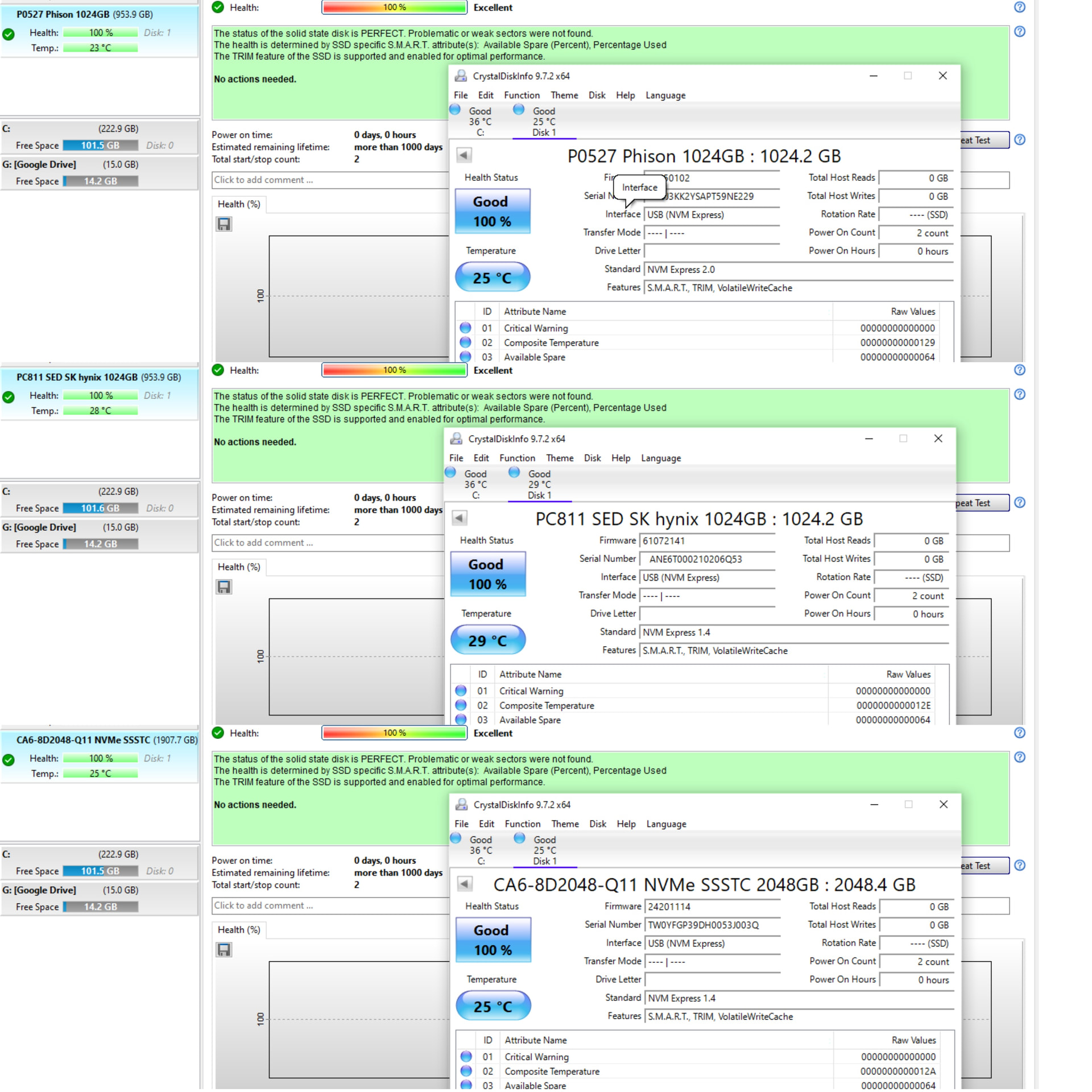The height and width of the screenshot is (1092, 1092).
Task: Click CrystalDiskInfo app icon in bottommost window title bar
Action: [x=461, y=804]
